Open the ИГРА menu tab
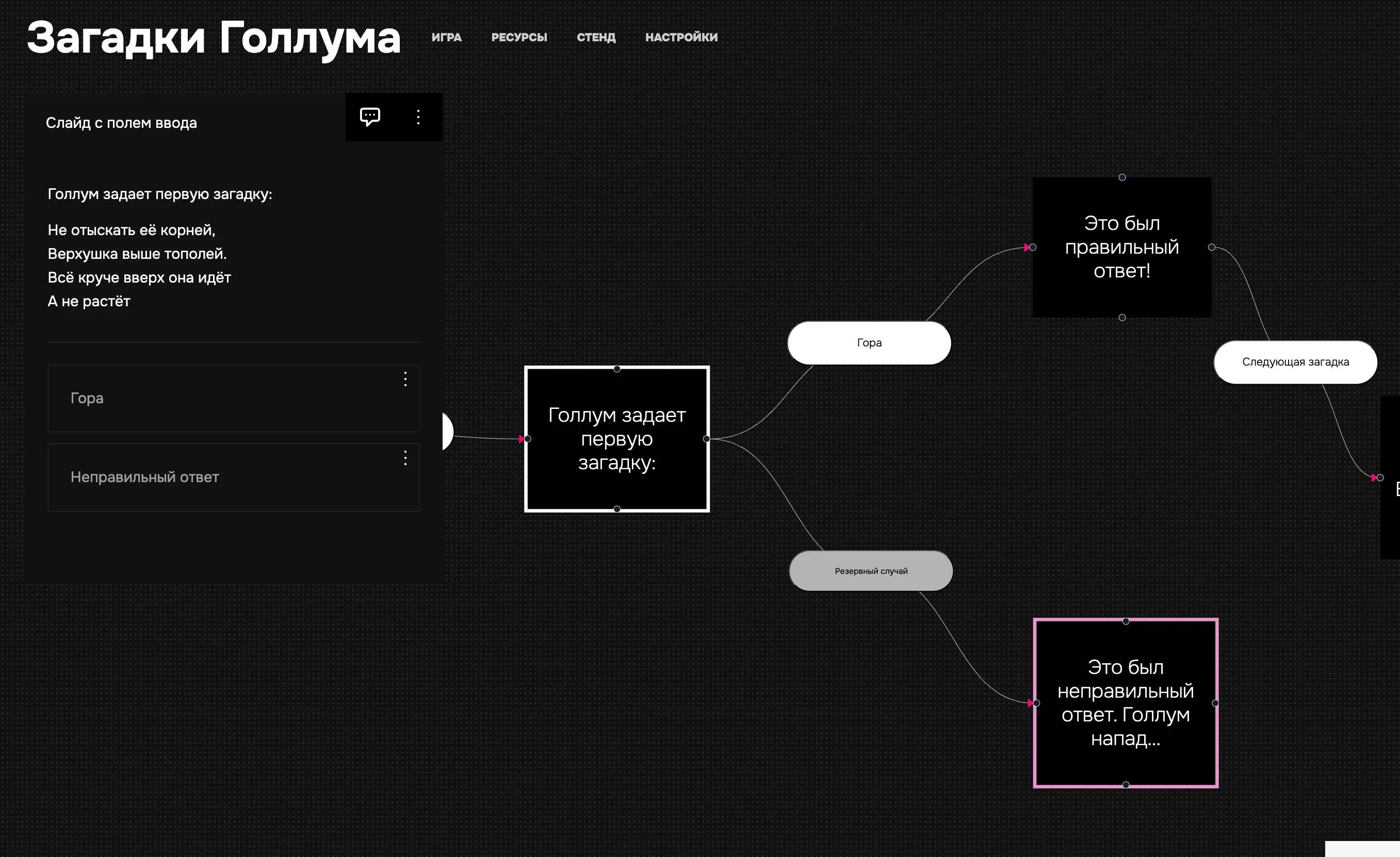 click(446, 38)
